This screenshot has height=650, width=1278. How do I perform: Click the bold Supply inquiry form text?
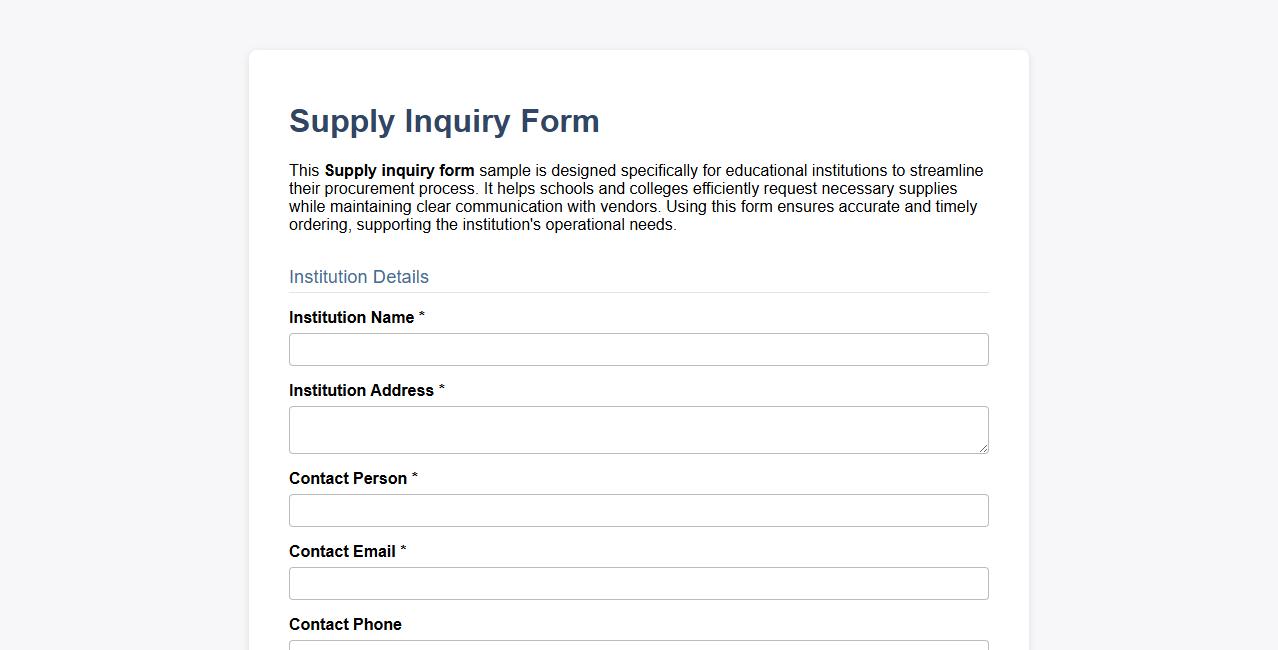[399, 170]
